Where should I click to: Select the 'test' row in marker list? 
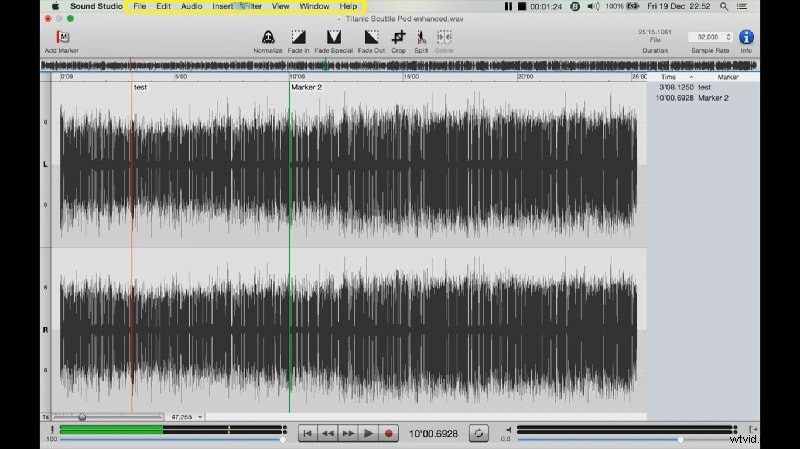[x=703, y=87]
